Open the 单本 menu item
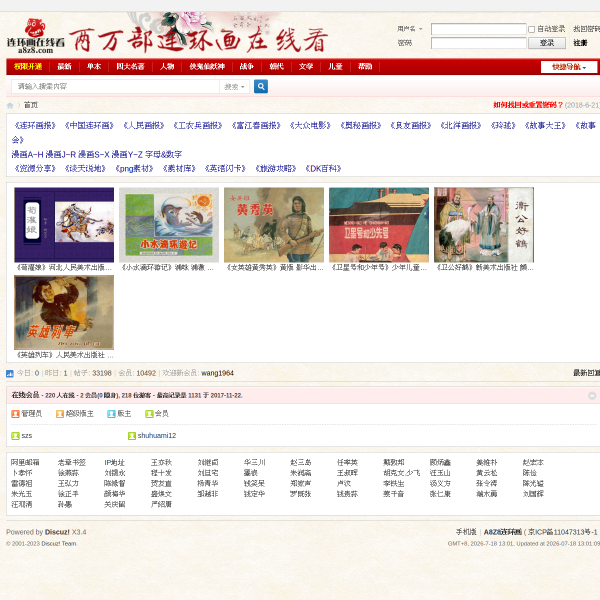 94,67
